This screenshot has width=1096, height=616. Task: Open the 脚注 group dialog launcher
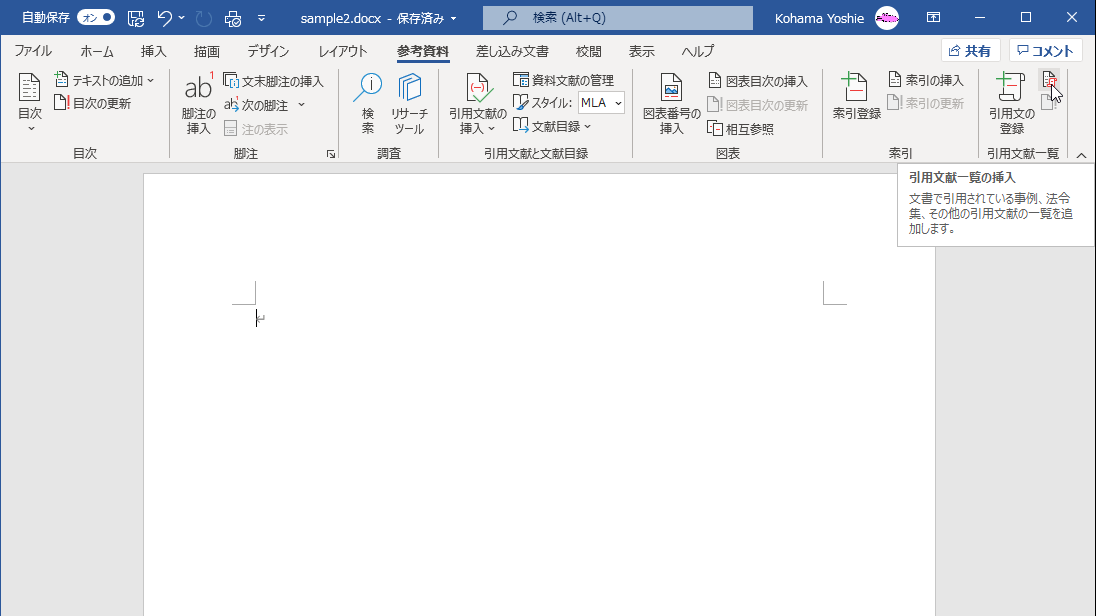[x=330, y=152]
